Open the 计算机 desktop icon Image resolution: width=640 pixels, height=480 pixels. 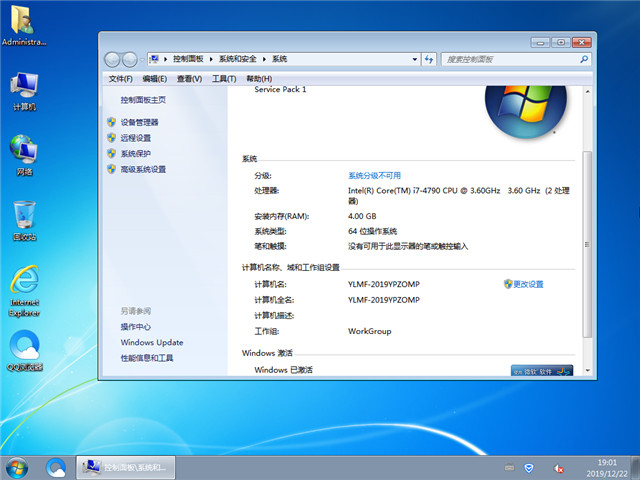tap(24, 91)
